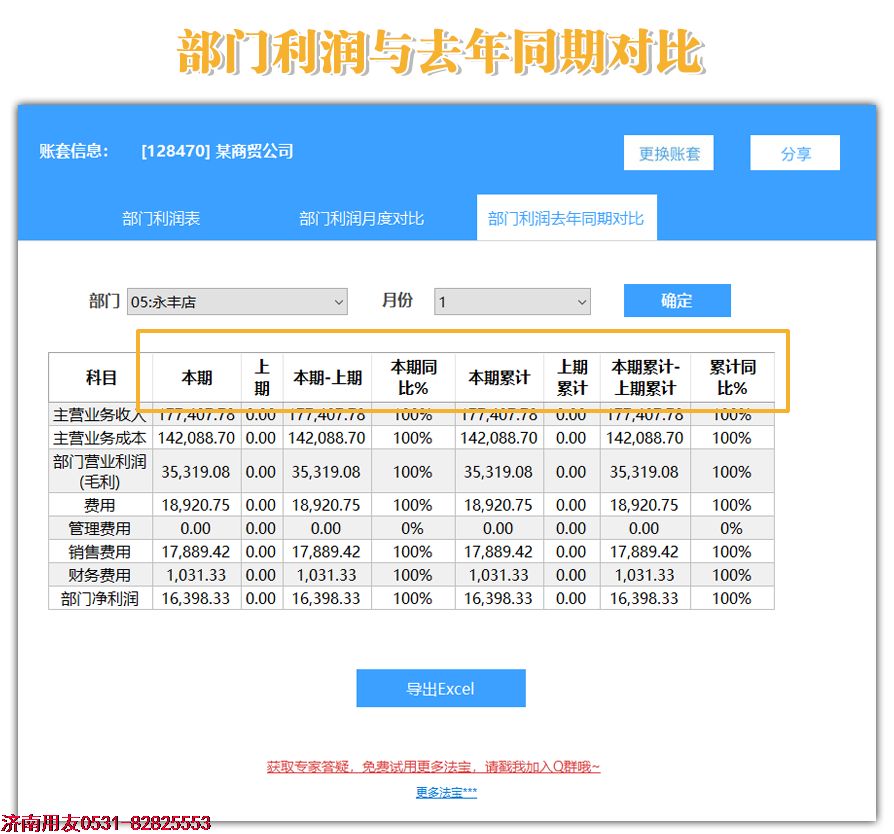Click the 本期累计 column header

pyautogui.click(x=499, y=377)
